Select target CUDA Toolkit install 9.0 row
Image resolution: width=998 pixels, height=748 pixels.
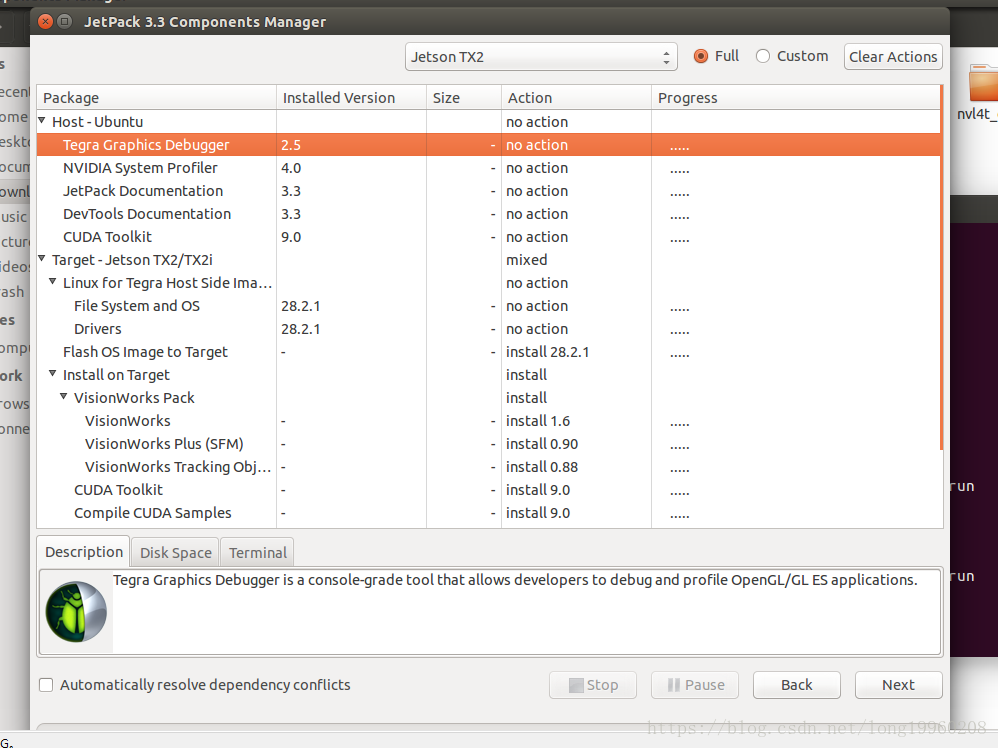point(488,490)
